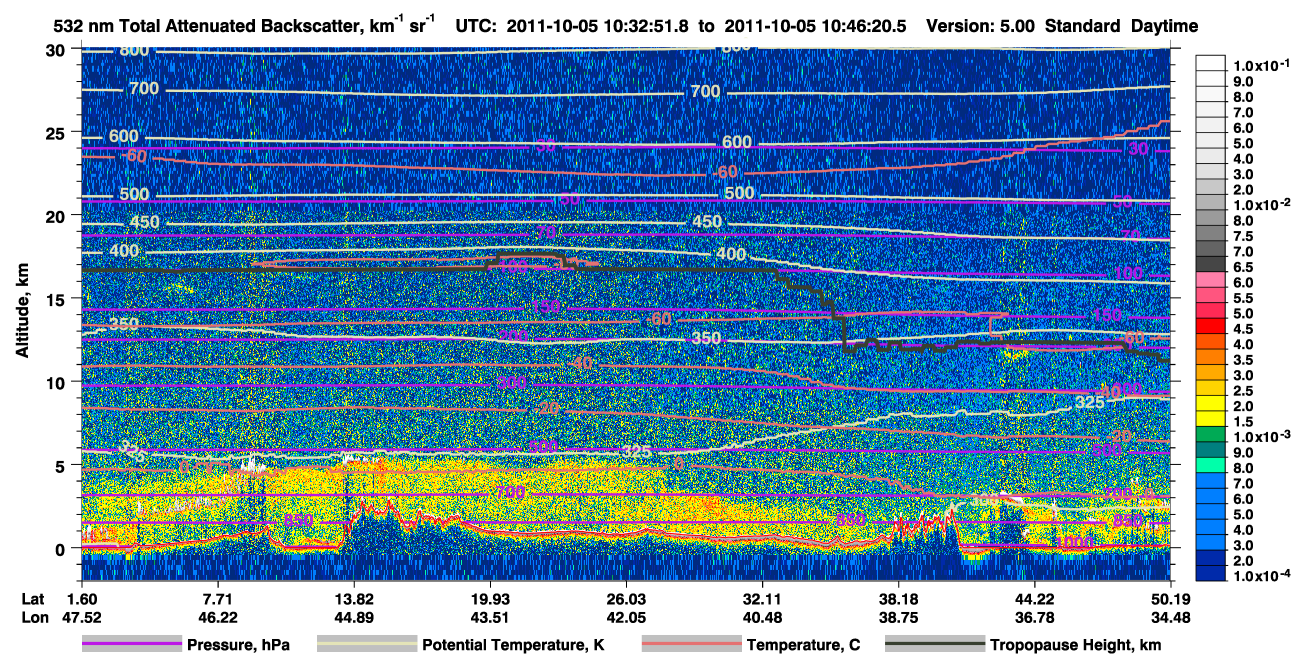Click the latitude value '44.22'
Image resolution: width=1300 pixels, height=667 pixels.
point(1034,598)
